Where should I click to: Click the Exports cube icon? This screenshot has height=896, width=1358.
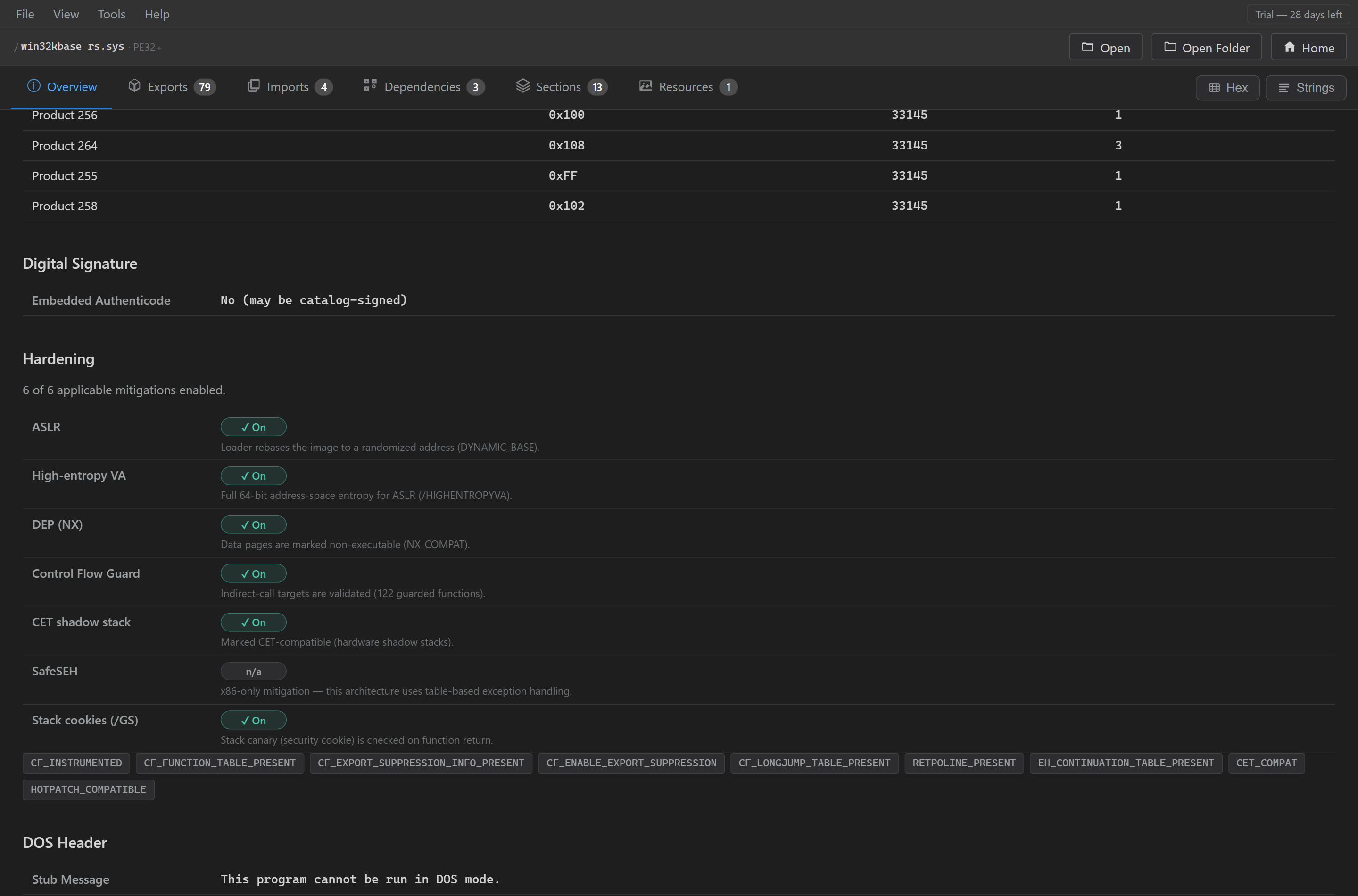coord(134,86)
